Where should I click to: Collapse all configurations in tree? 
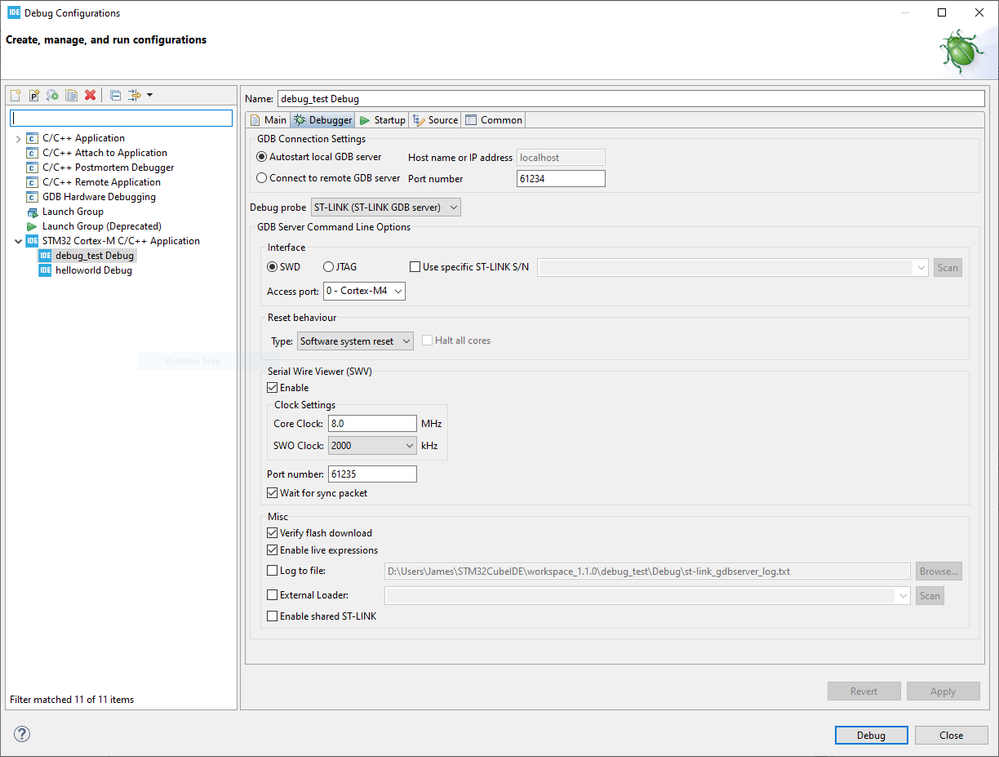click(x=115, y=95)
